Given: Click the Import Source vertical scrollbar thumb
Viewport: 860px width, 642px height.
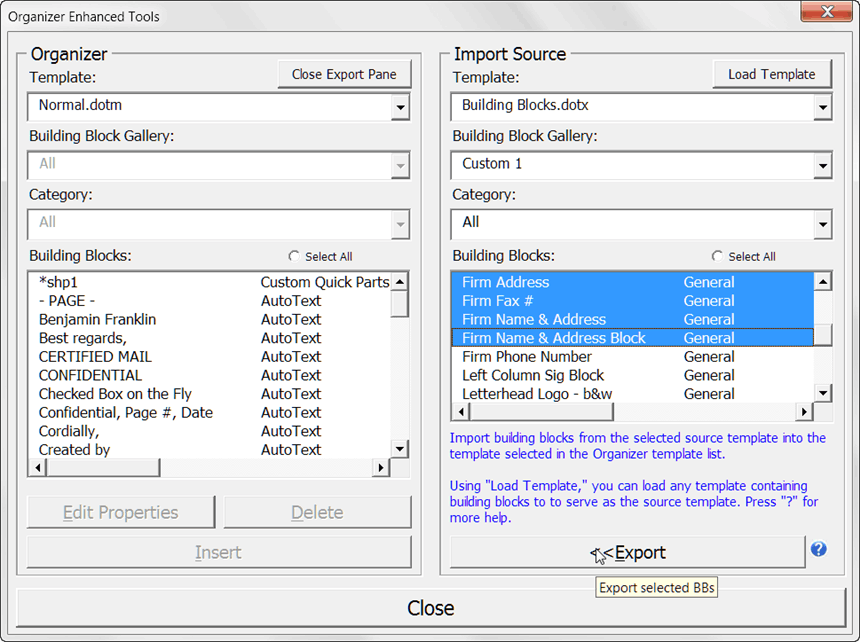Looking at the screenshot, I should 823,335.
